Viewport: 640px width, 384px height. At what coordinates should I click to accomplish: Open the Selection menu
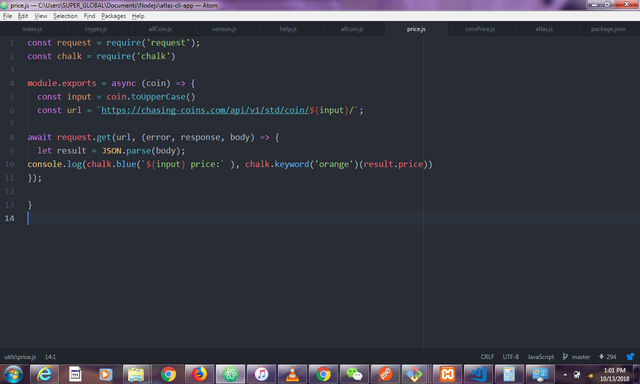tap(65, 16)
